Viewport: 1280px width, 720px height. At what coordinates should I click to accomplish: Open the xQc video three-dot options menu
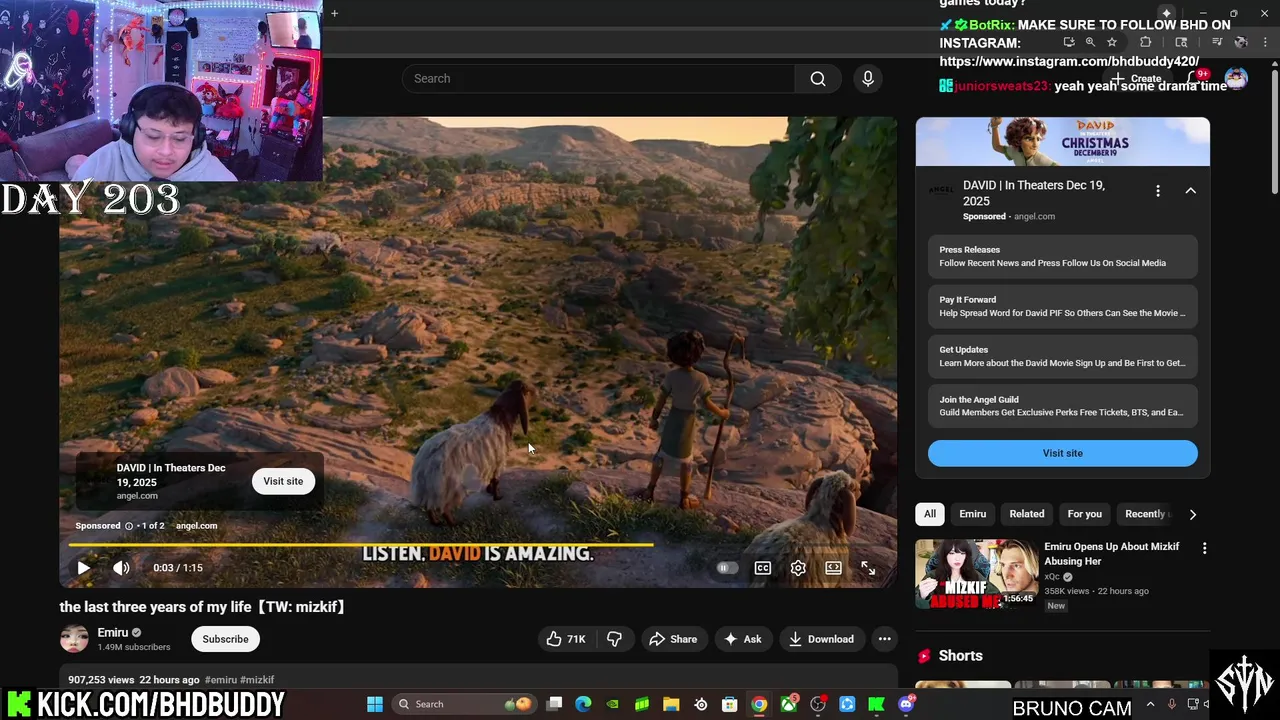click(x=1204, y=548)
